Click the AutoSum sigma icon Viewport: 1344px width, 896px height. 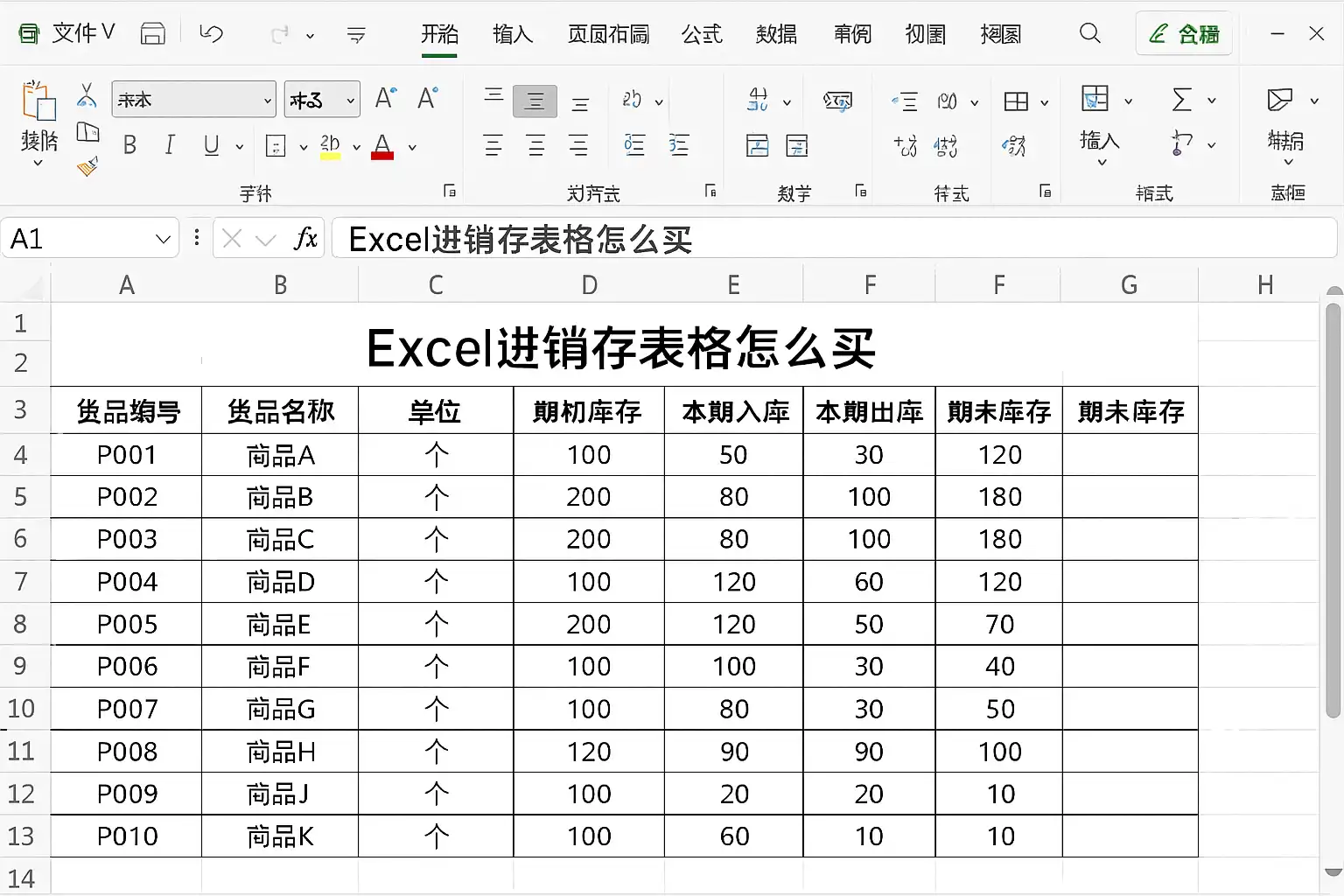tap(1181, 100)
